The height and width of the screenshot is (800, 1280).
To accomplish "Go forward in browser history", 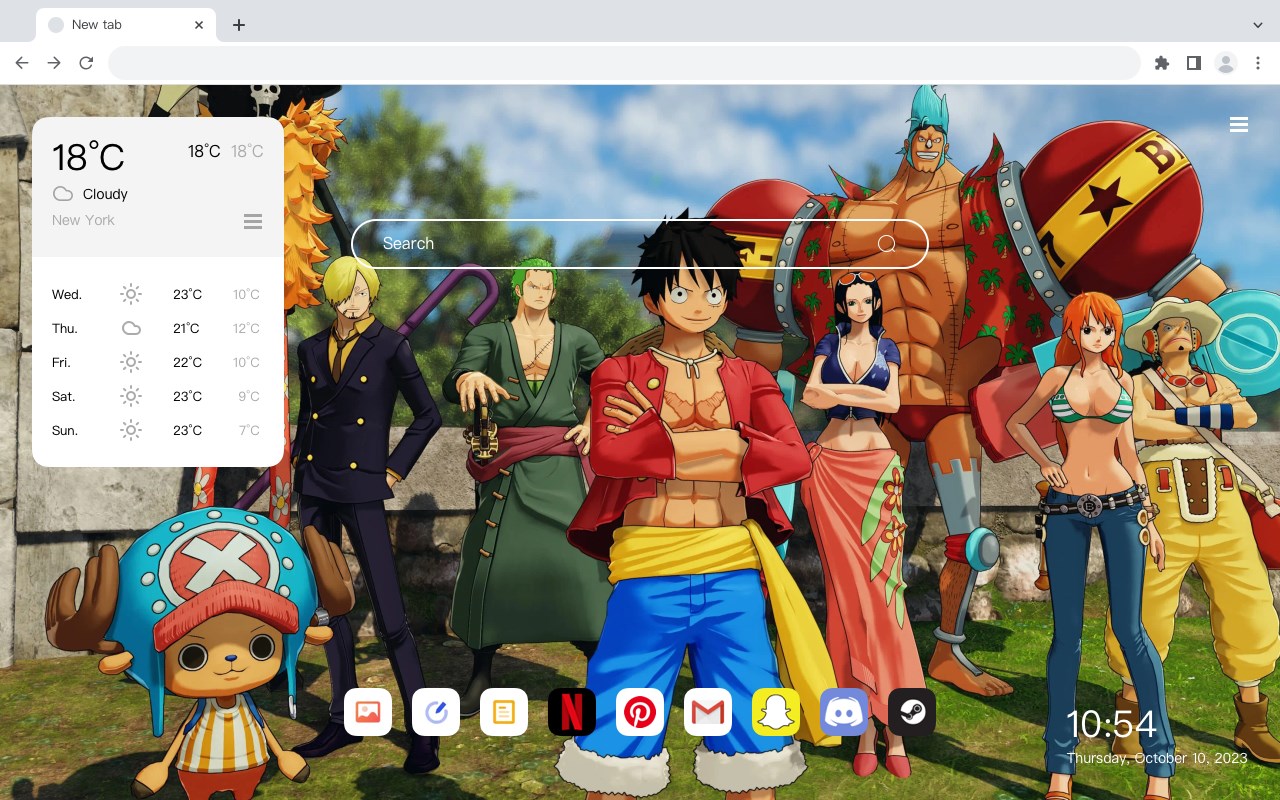I will point(54,63).
